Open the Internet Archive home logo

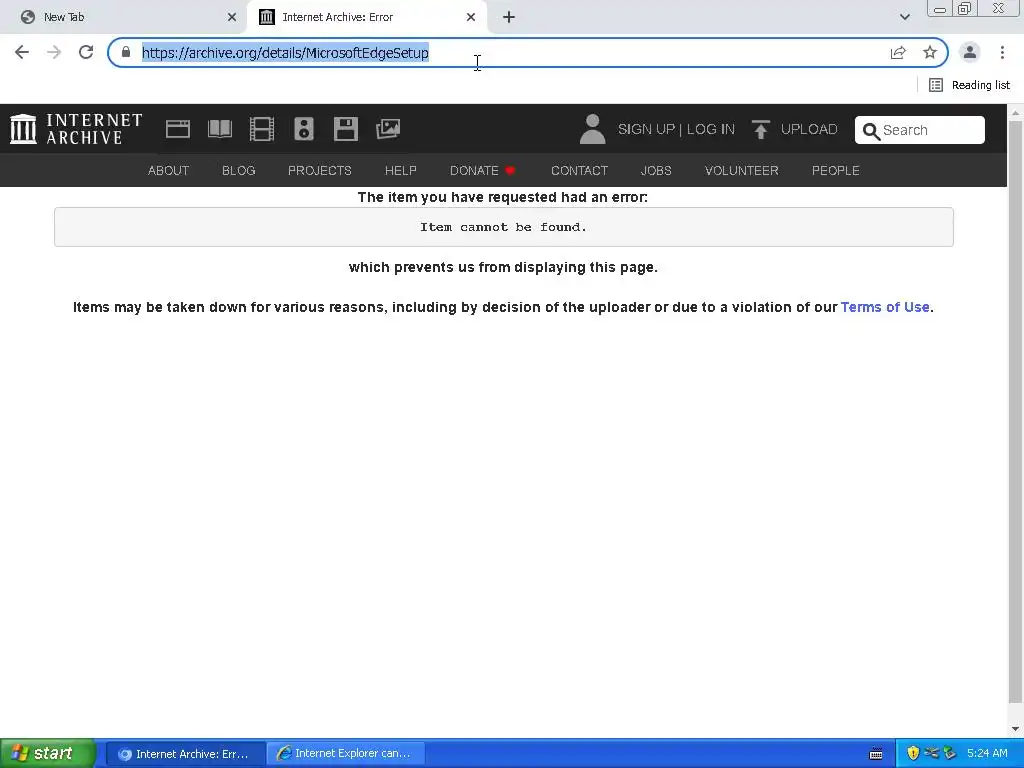coord(76,129)
